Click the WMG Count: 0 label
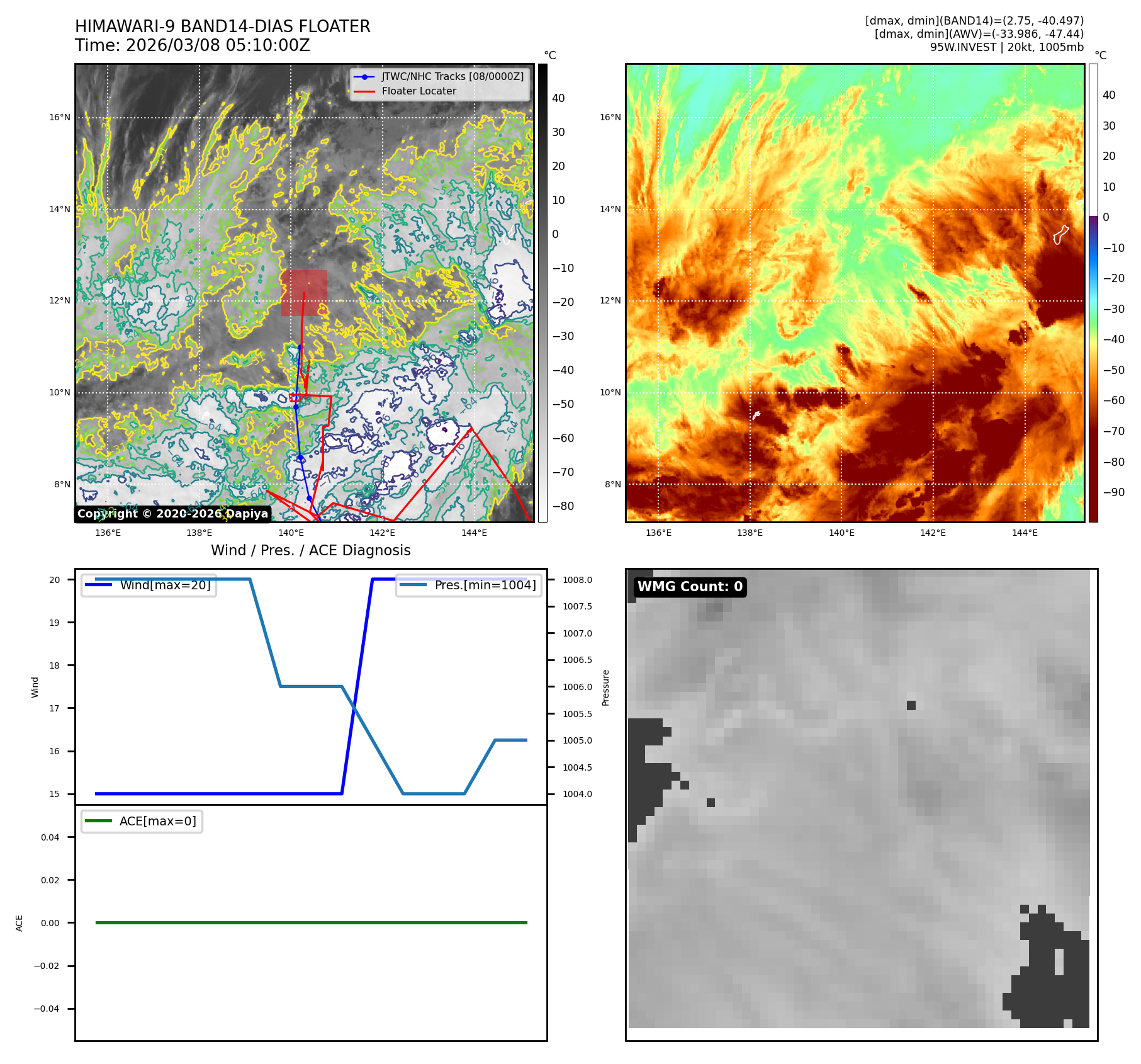 tap(690, 587)
